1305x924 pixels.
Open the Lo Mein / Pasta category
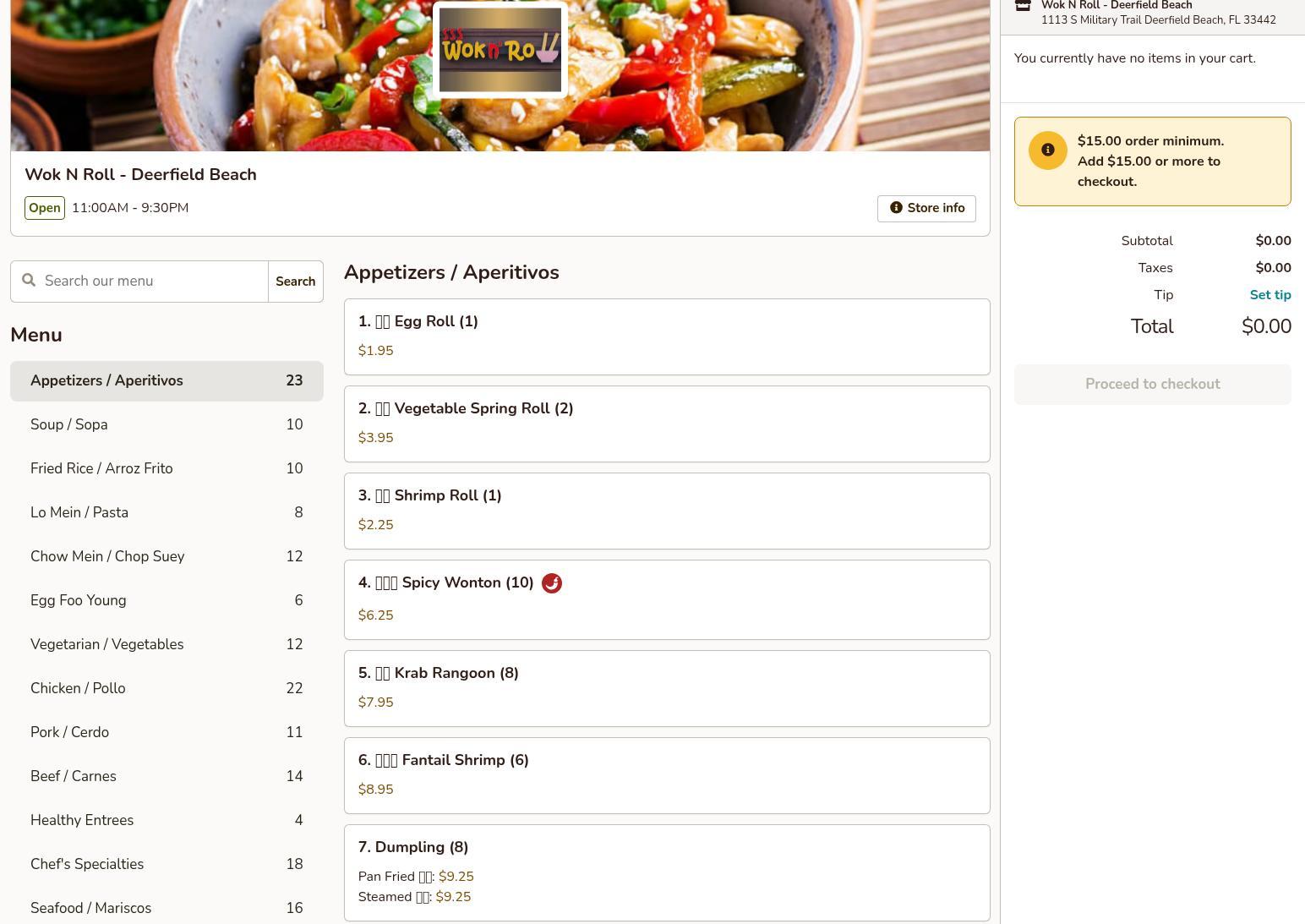[167, 512]
